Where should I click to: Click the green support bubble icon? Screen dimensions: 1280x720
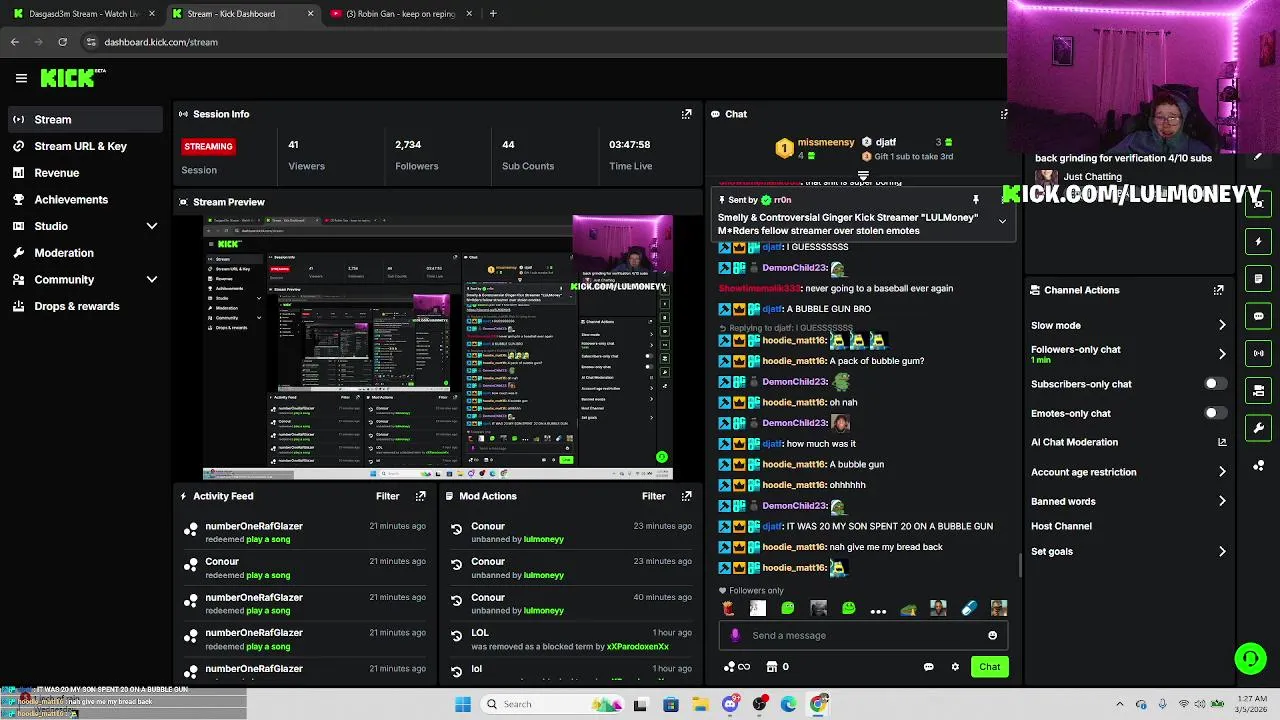point(1250,658)
